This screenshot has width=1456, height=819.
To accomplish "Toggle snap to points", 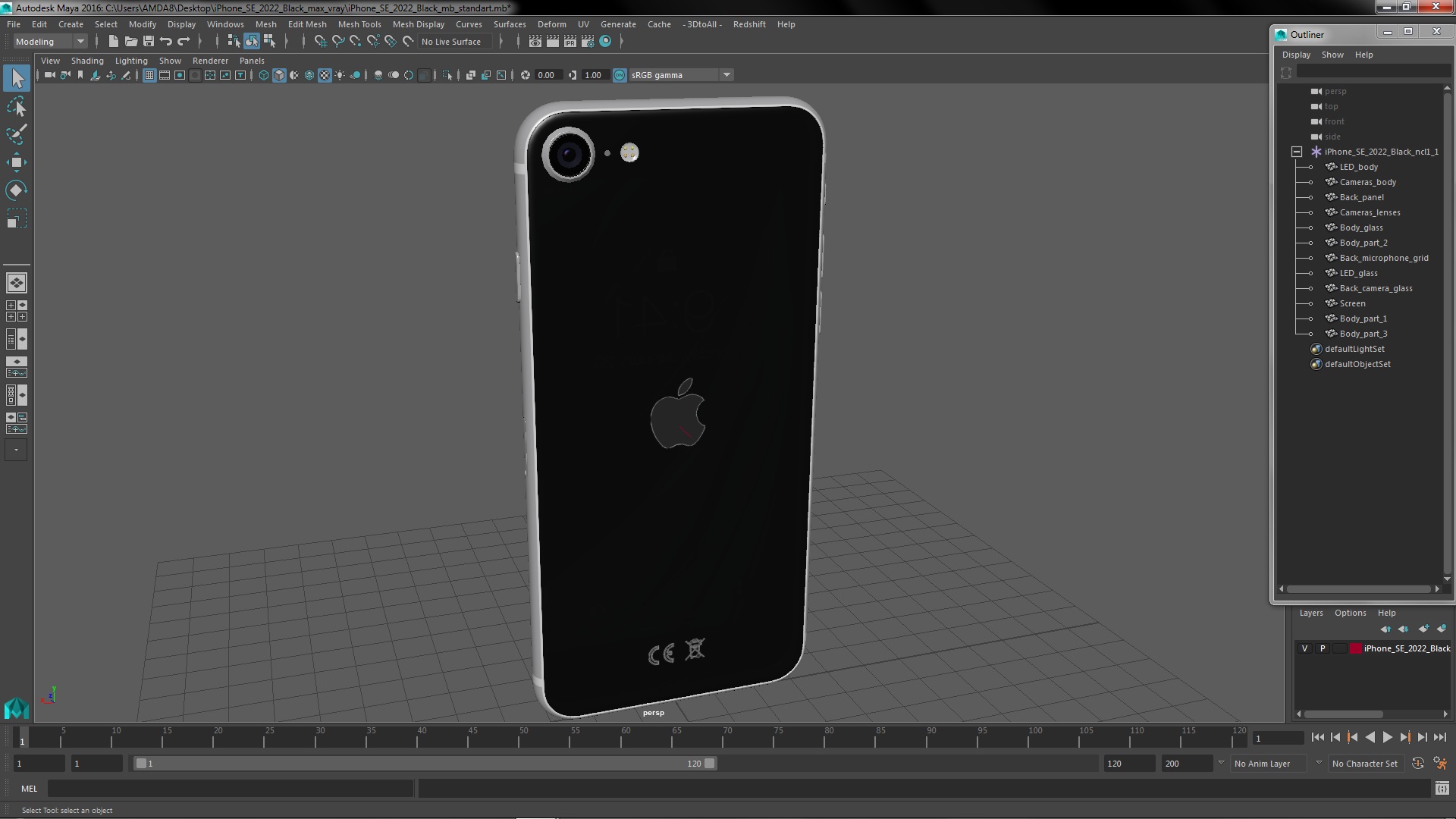I will click(x=356, y=42).
